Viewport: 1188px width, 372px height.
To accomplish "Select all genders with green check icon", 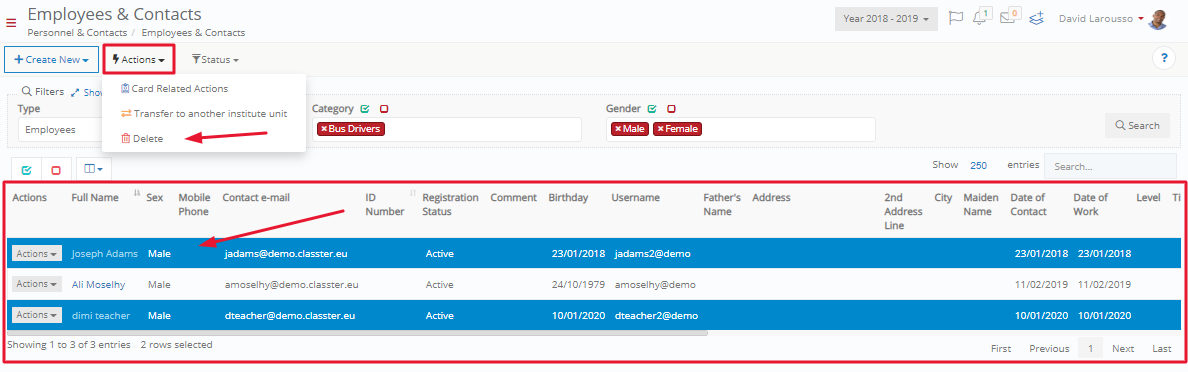I will [x=652, y=109].
